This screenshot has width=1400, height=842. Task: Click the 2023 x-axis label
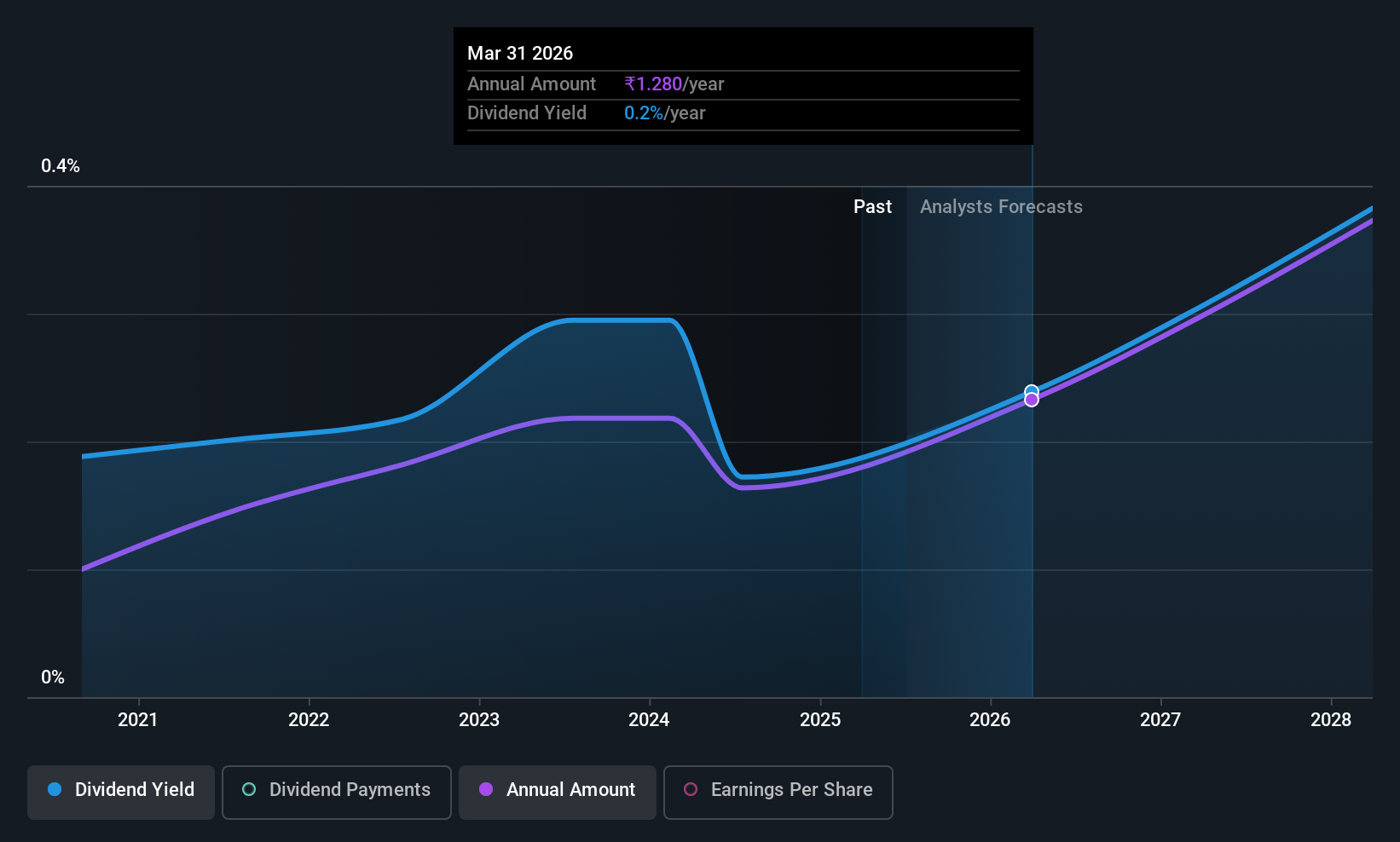pos(479,720)
